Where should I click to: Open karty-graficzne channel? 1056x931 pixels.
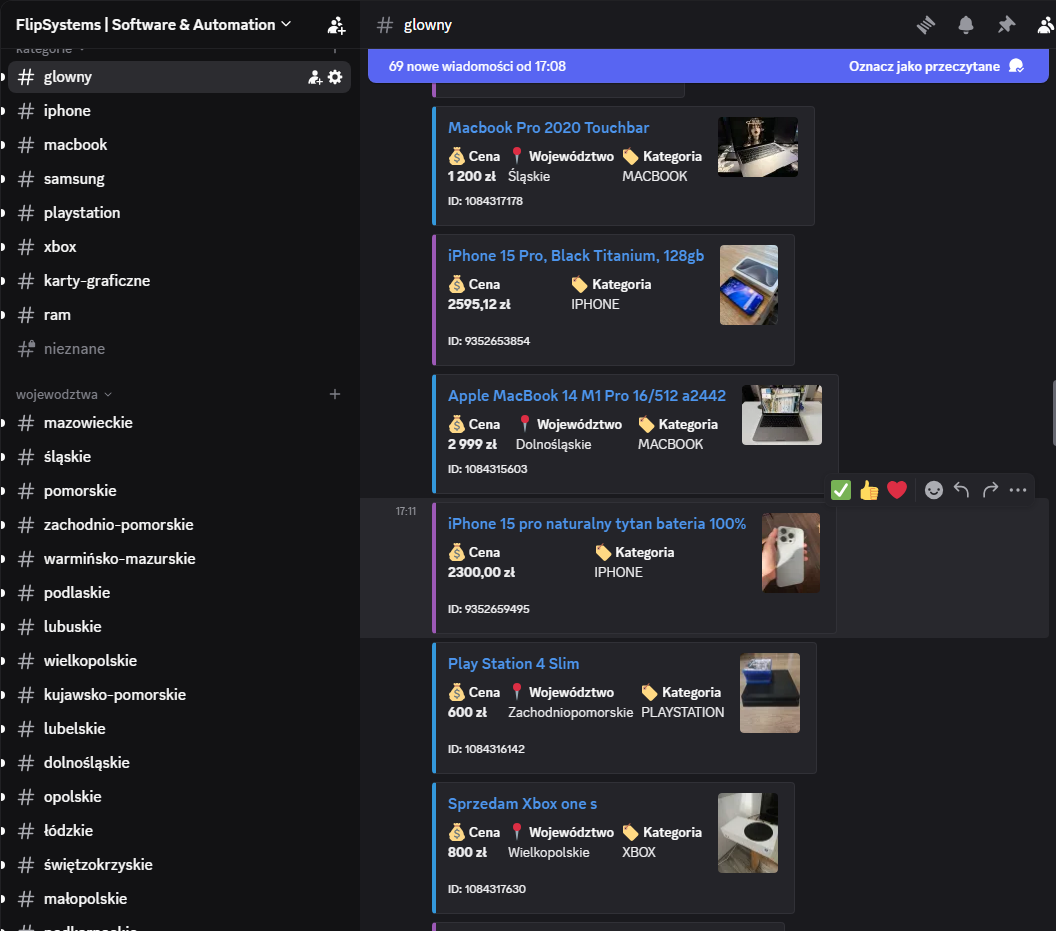(x=179, y=281)
